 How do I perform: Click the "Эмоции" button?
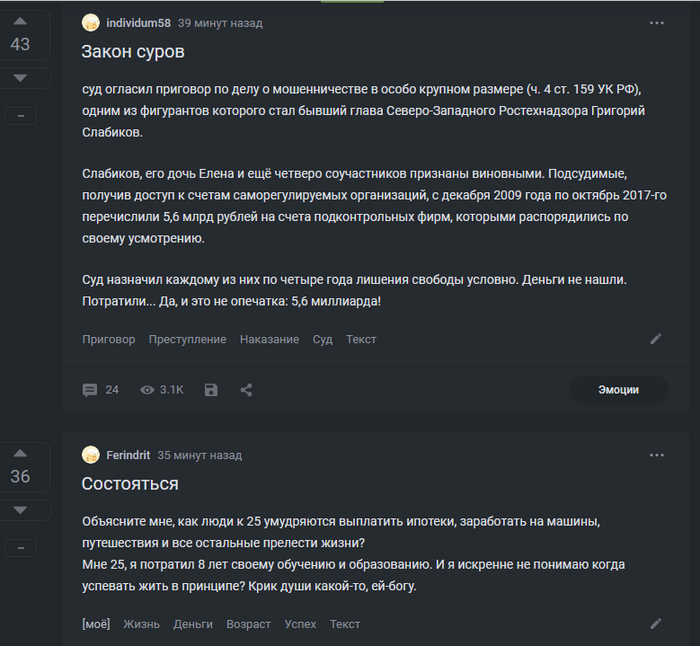(618, 390)
